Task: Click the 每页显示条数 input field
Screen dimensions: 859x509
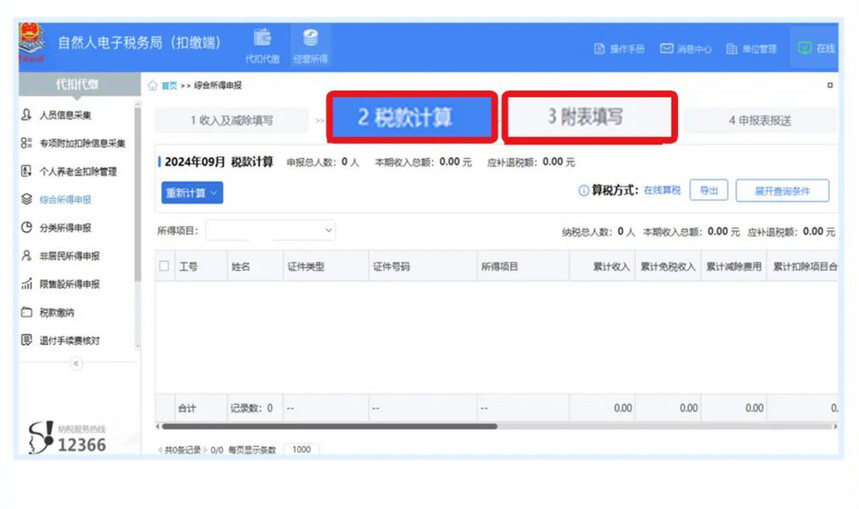Action: tap(302, 449)
